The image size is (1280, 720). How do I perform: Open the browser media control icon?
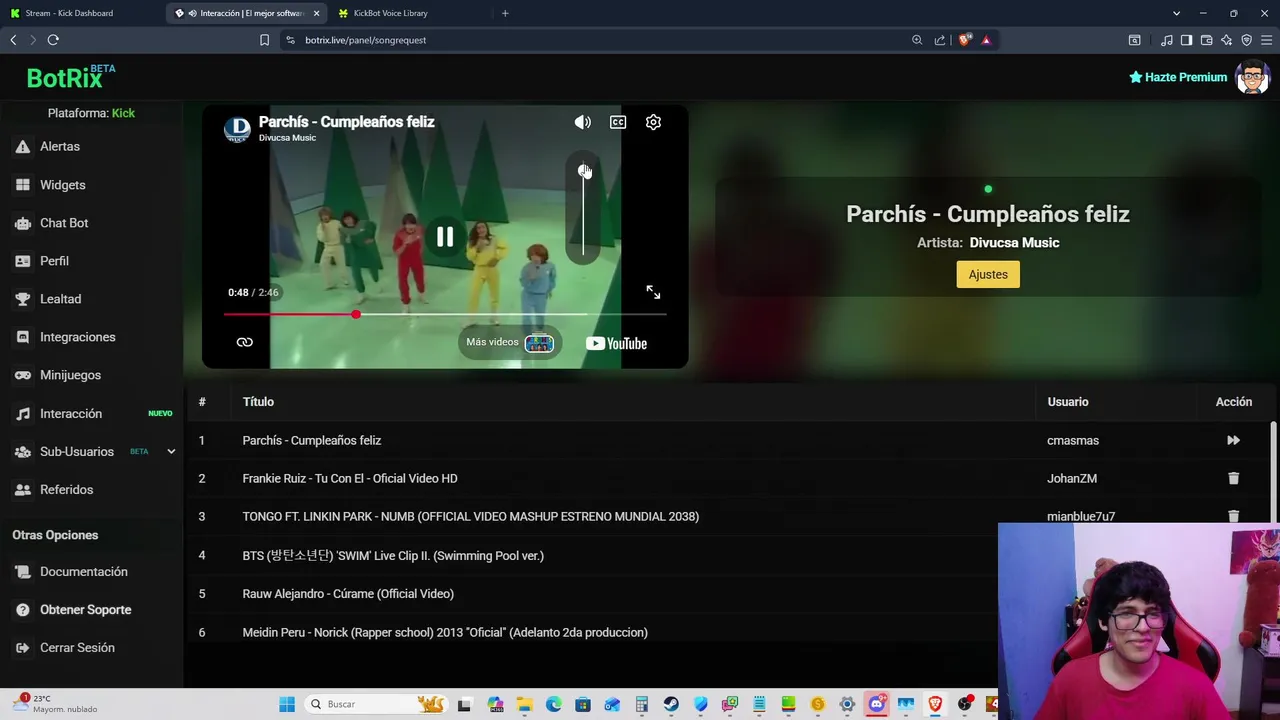click(1166, 40)
